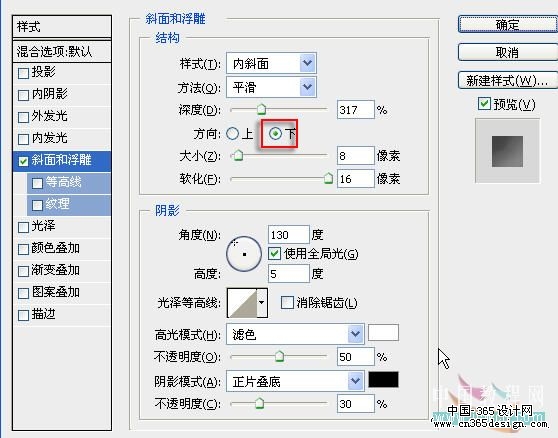Enable the 投影 drop shadow checkbox

23,73
